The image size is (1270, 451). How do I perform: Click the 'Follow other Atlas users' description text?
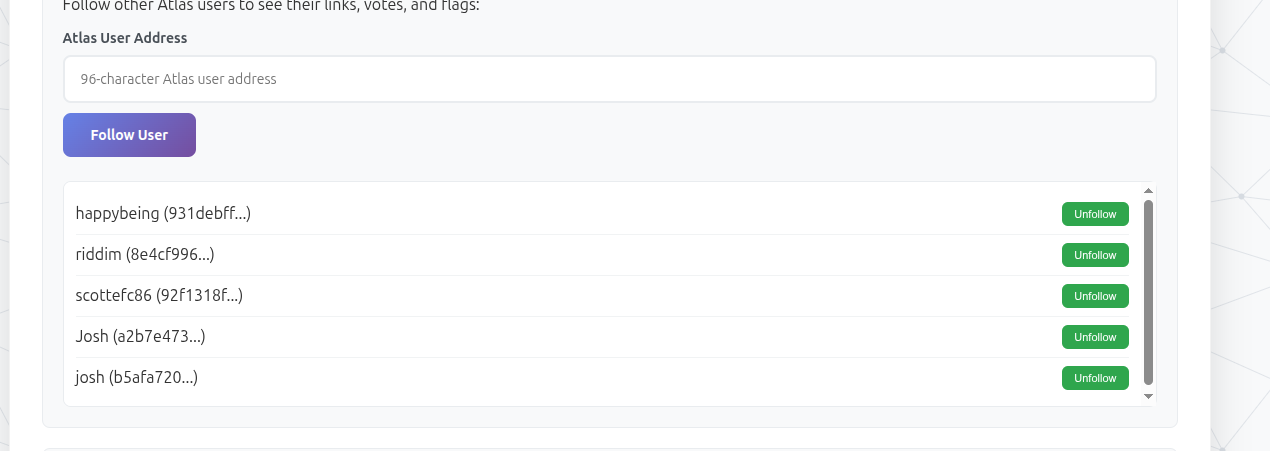click(271, 5)
